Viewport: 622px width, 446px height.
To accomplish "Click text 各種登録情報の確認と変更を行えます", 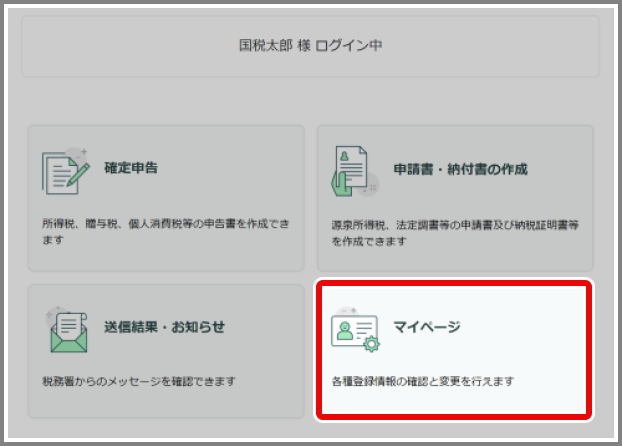I will point(423,381).
